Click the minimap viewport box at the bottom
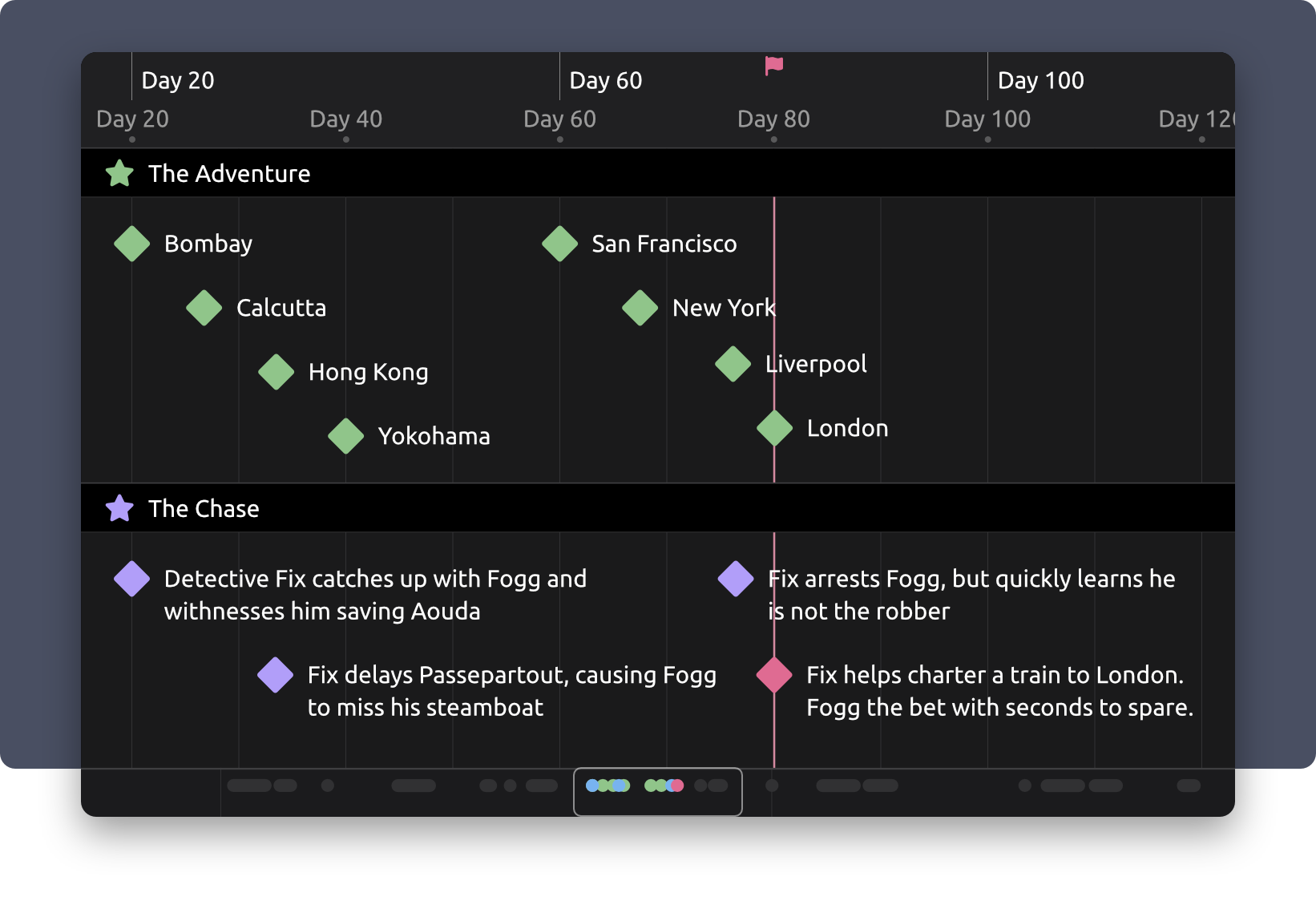Viewport: 1316px width, 913px height. pyautogui.click(x=657, y=792)
